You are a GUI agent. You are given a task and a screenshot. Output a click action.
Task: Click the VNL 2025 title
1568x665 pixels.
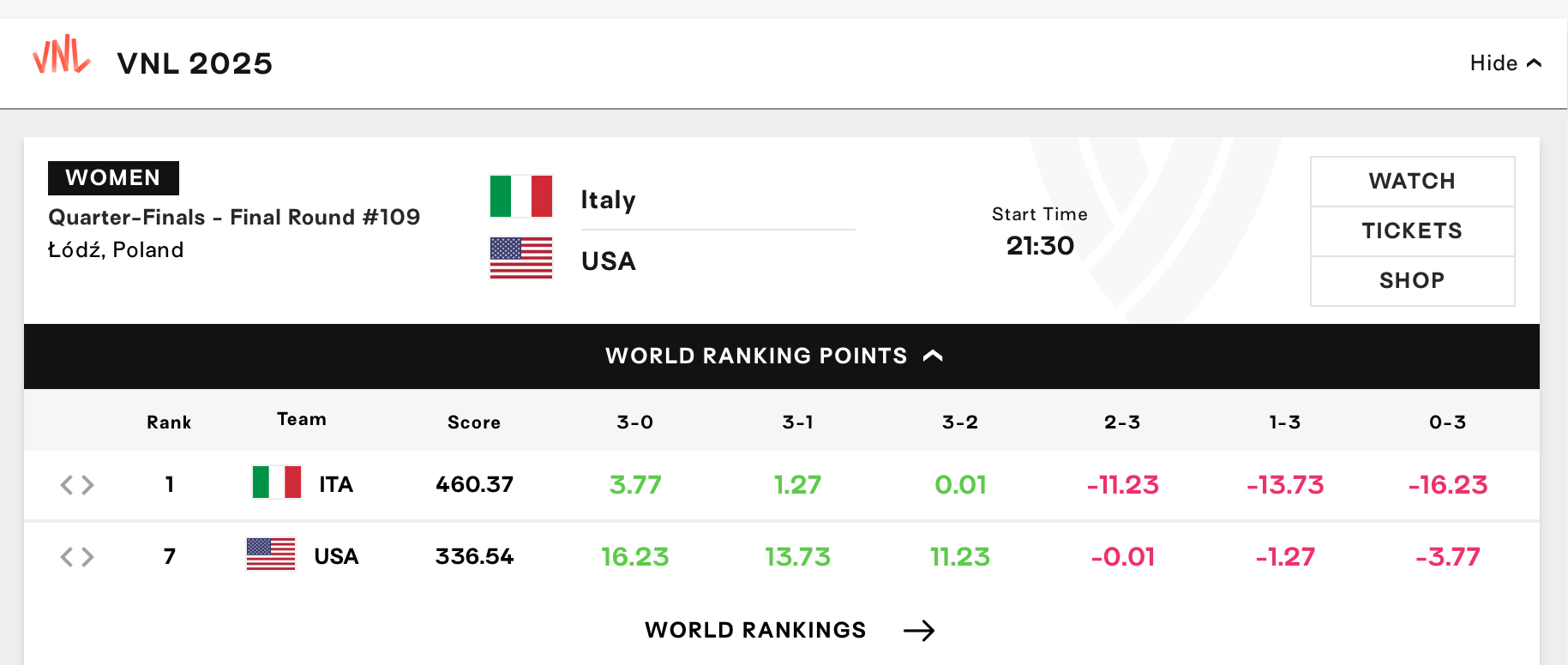pyautogui.click(x=195, y=63)
